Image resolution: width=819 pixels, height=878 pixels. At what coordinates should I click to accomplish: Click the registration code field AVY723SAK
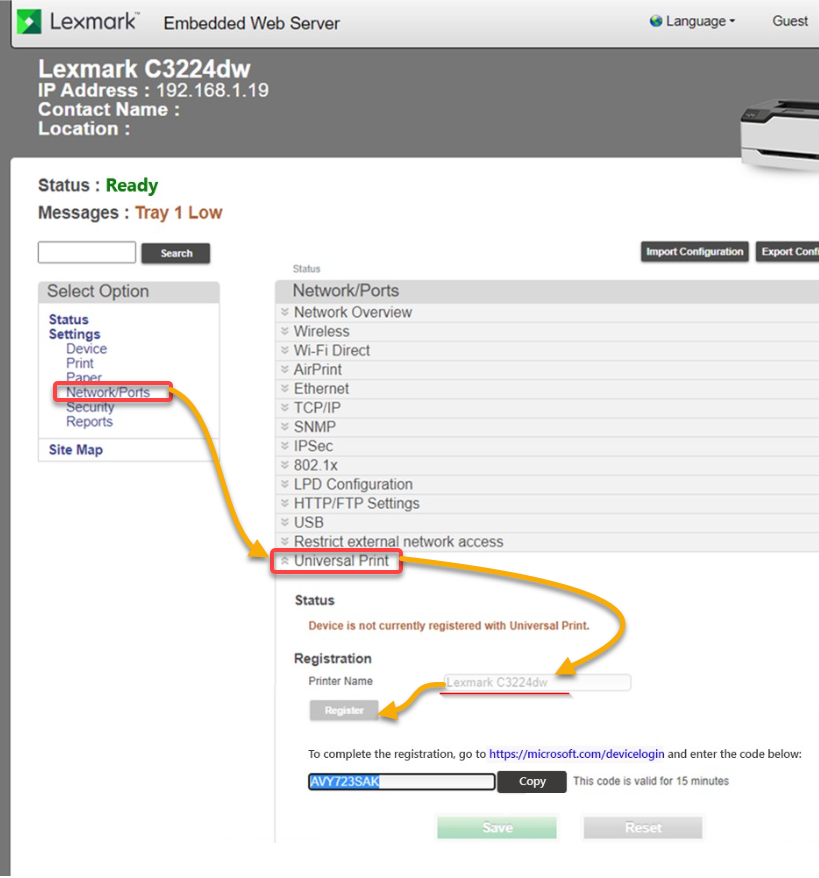tap(401, 781)
